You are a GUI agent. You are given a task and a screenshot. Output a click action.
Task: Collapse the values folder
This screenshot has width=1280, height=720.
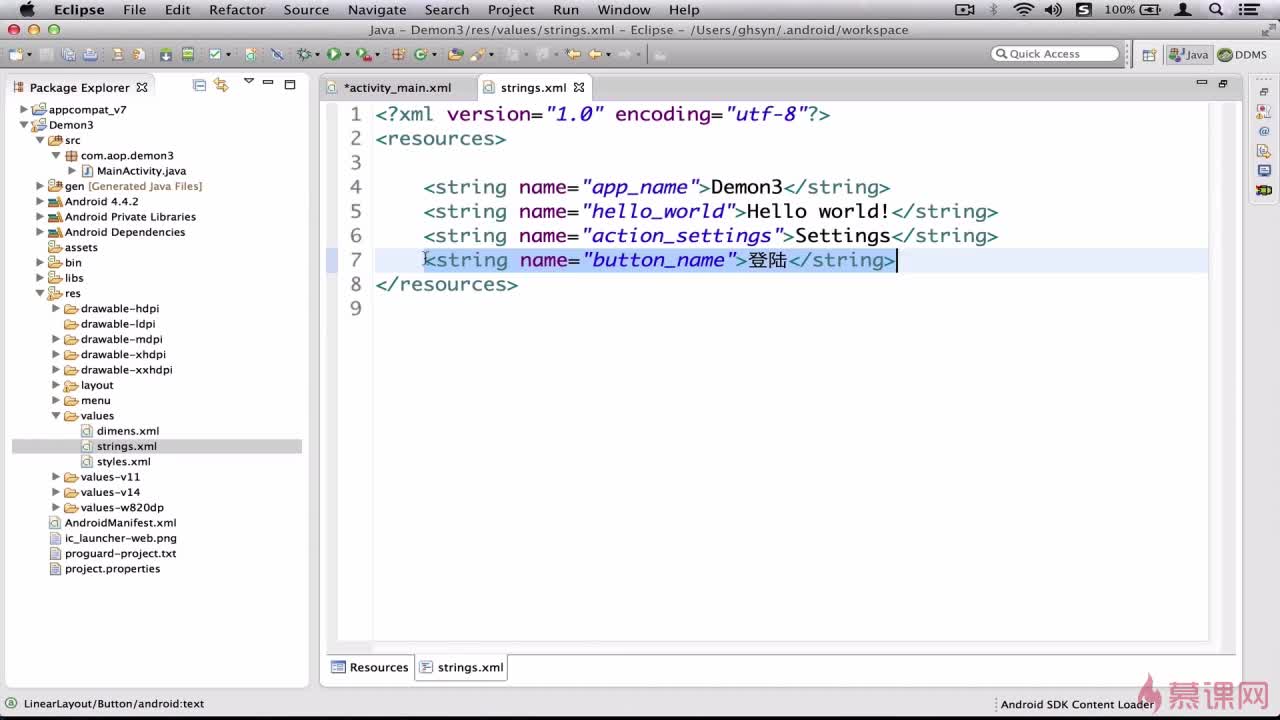pyautogui.click(x=56, y=416)
